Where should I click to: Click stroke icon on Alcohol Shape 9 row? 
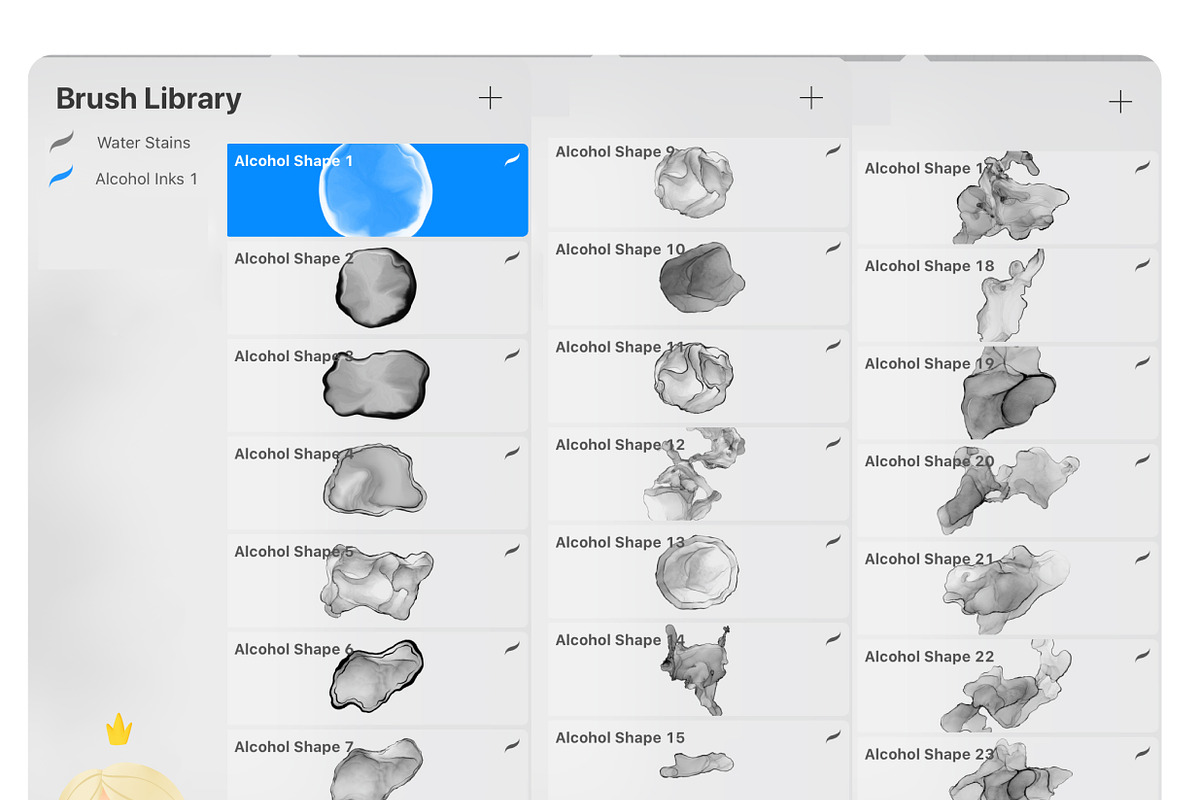tap(833, 151)
